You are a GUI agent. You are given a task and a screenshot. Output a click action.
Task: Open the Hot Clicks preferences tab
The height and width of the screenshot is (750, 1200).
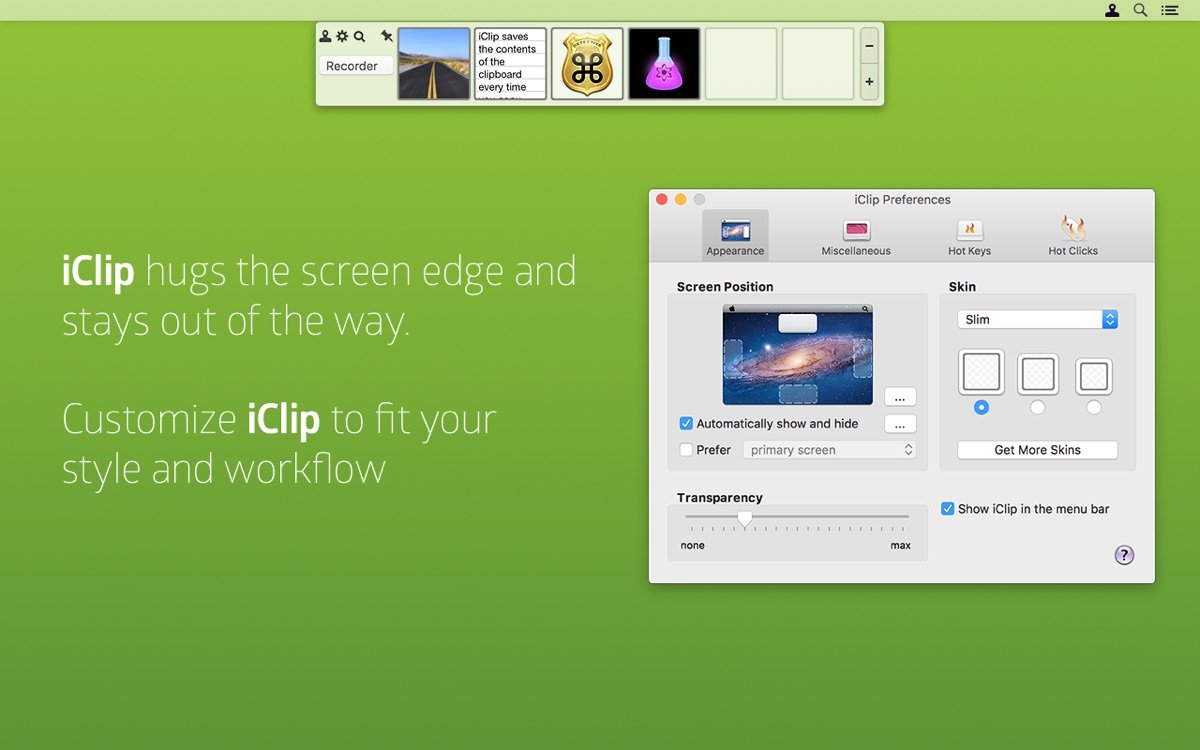pos(1072,236)
